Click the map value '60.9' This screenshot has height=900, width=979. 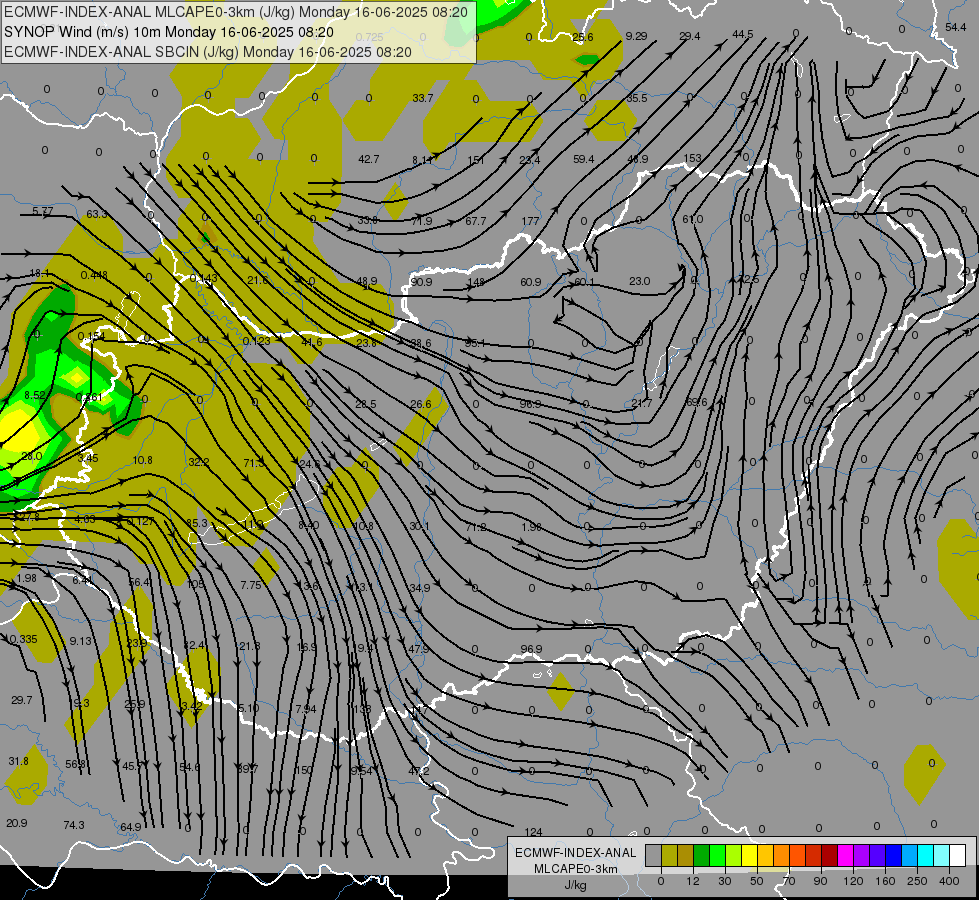click(531, 282)
